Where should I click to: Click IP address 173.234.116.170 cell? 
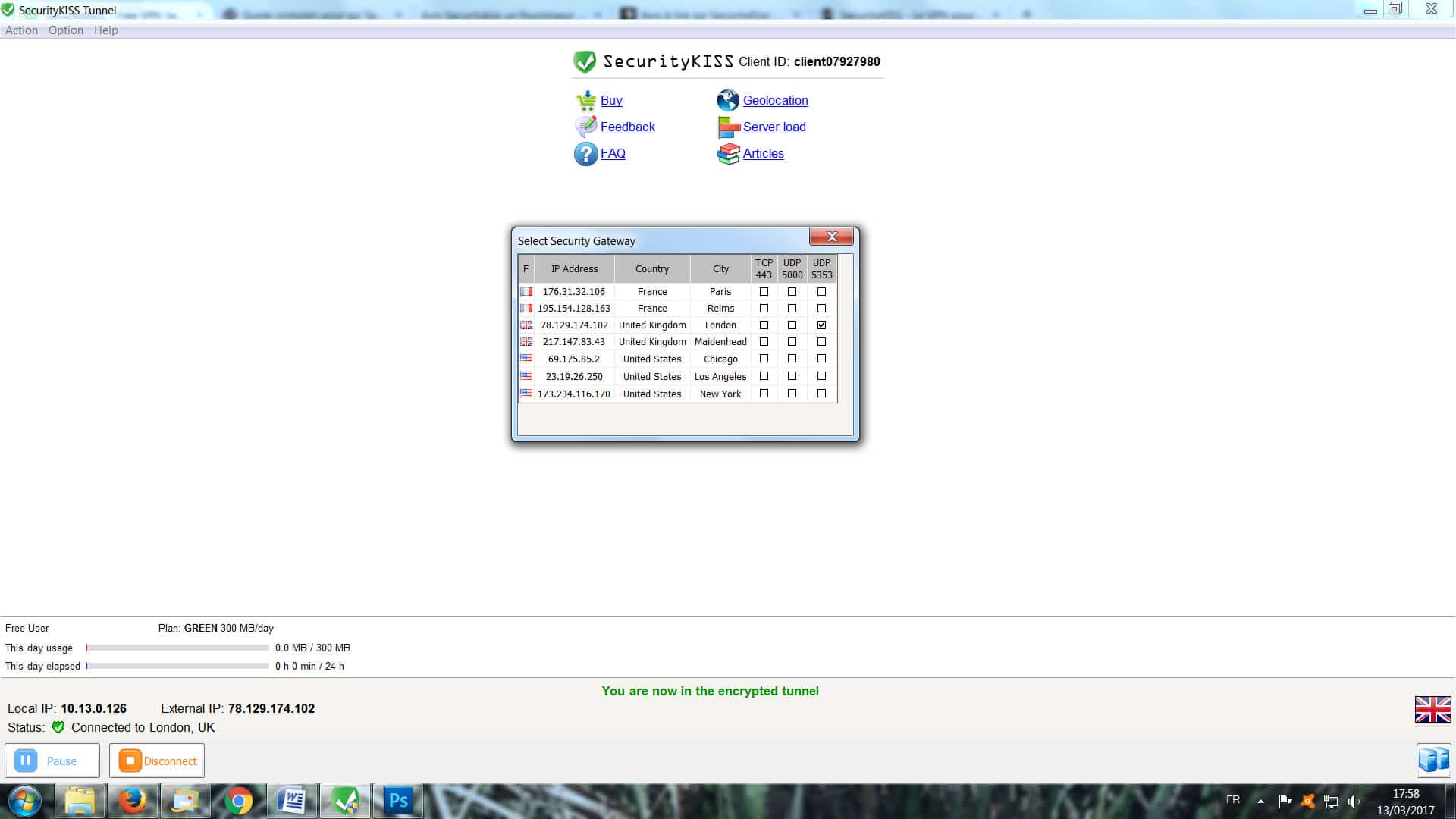[x=574, y=394]
